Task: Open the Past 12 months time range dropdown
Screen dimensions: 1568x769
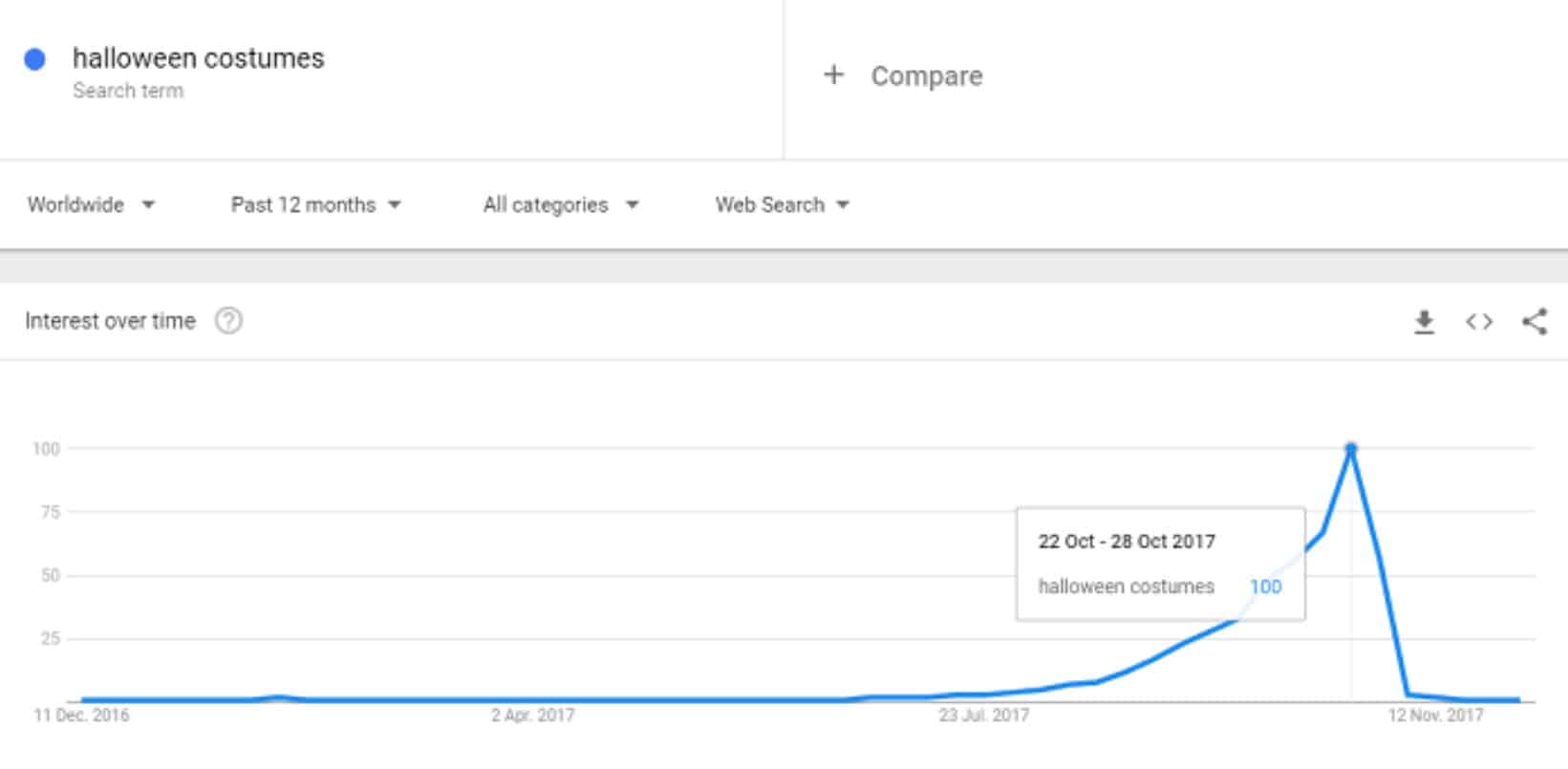Action: [316, 204]
